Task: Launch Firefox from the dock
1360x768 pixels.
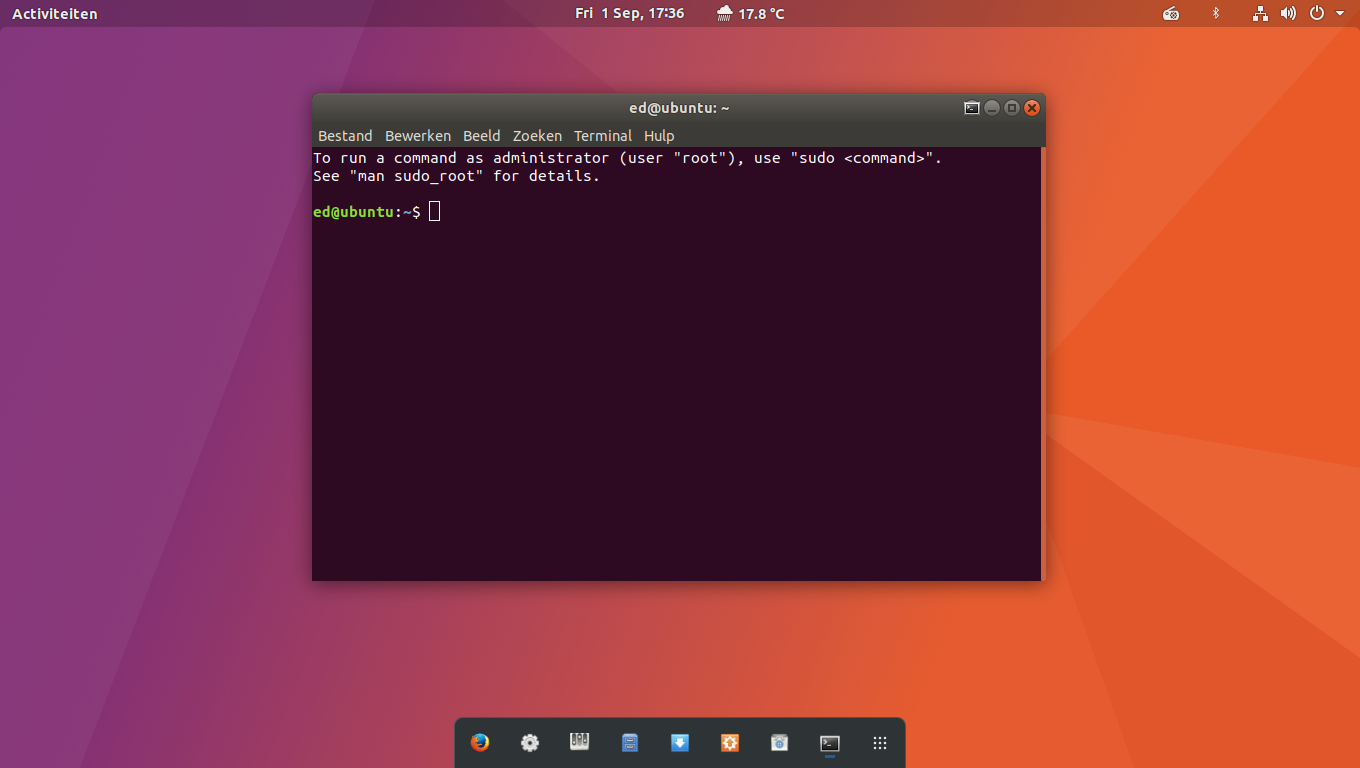Action: click(x=480, y=742)
